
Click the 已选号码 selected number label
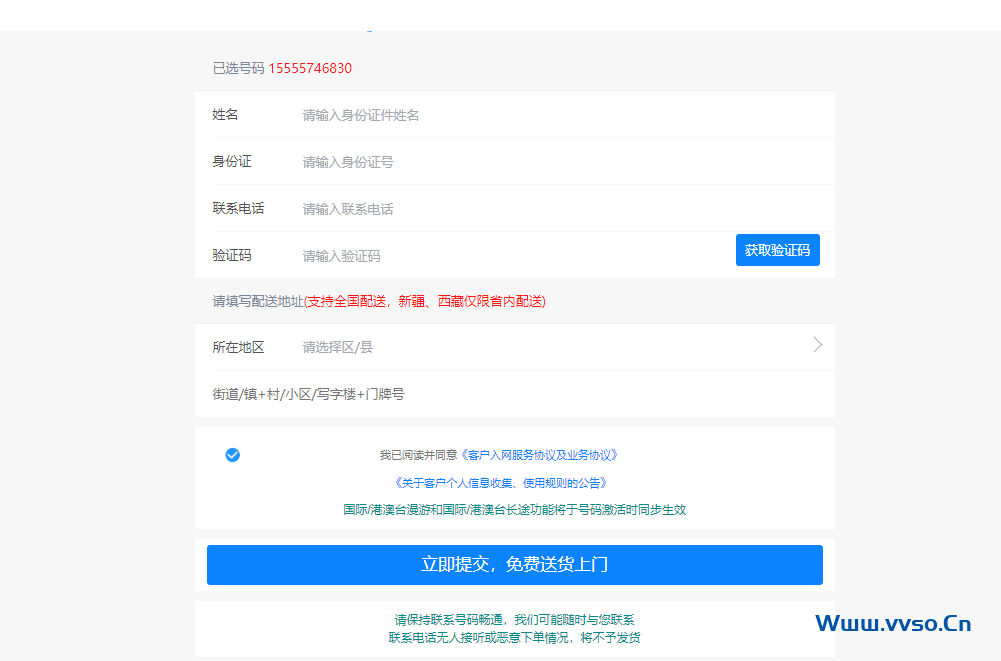point(238,68)
